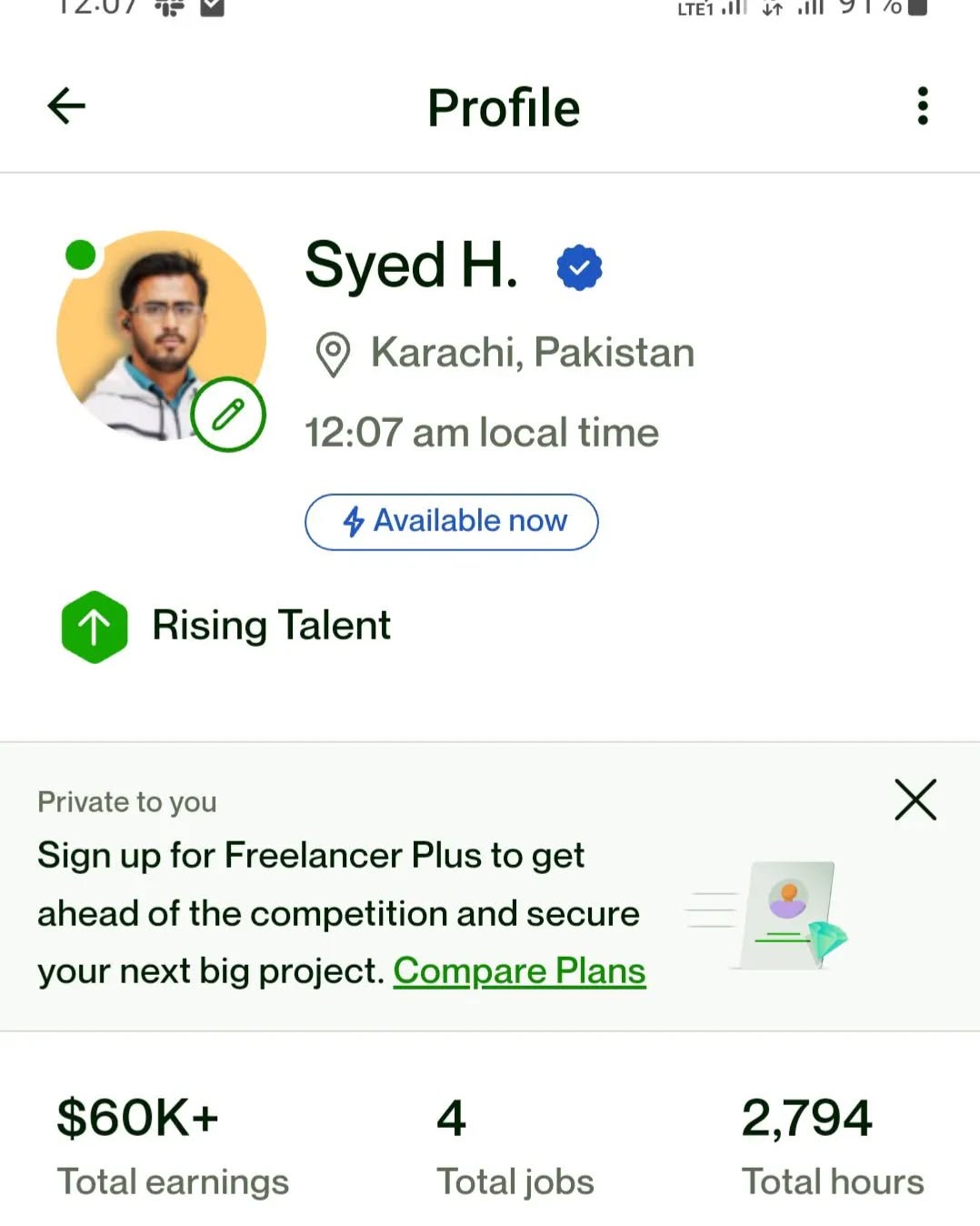Tap the Syed H. profile name

click(x=411, y=266)
